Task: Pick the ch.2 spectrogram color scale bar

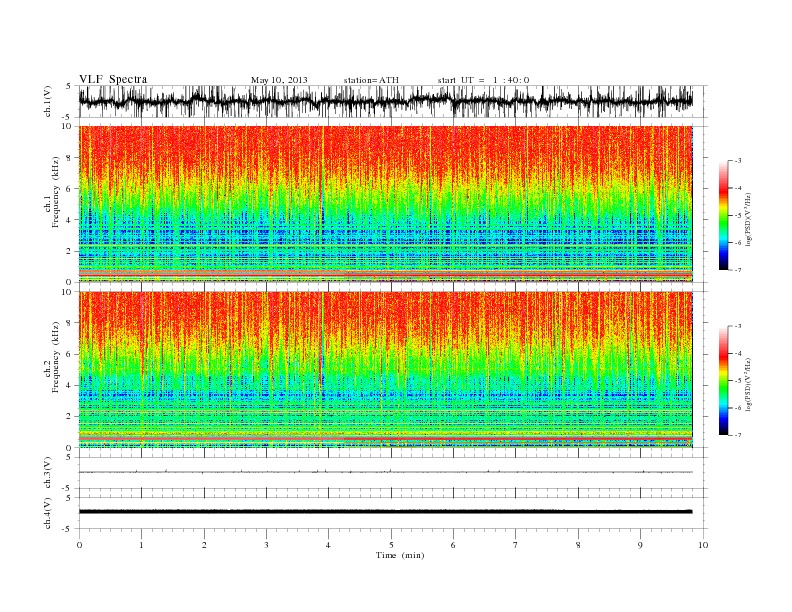Action: pyautogui.click(x=723, y=381)
